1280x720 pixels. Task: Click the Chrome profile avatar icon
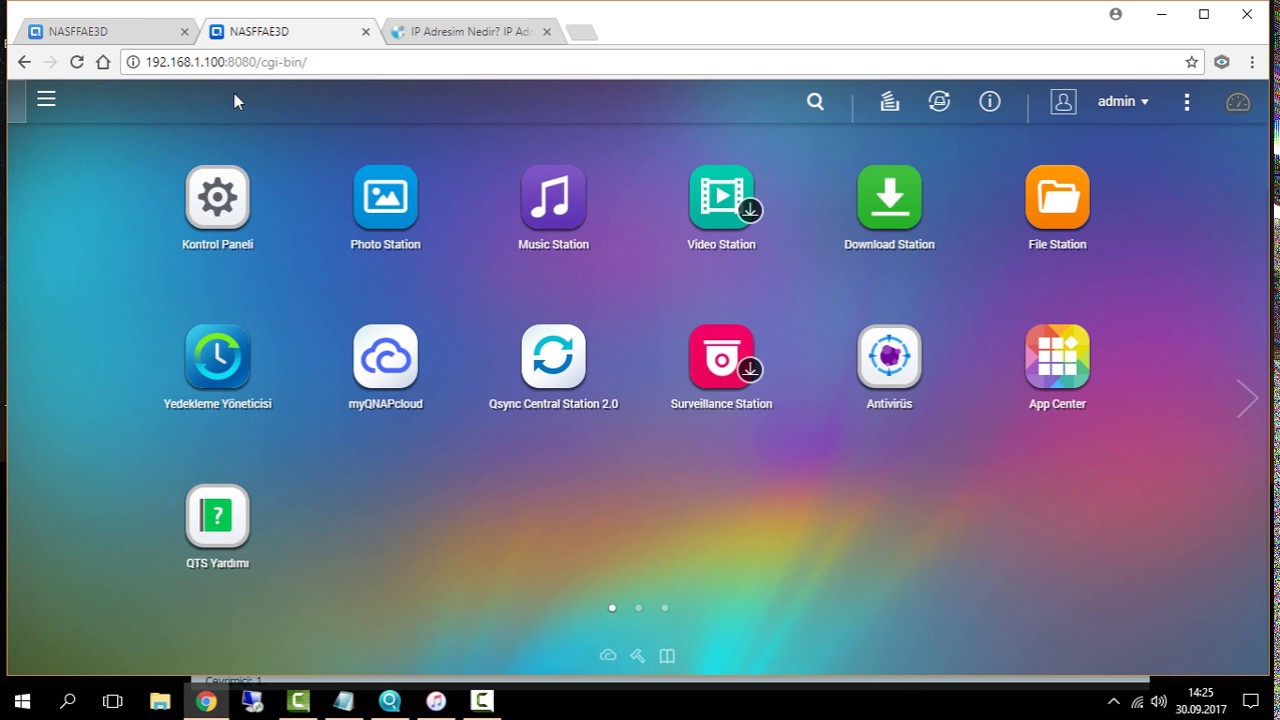1115,14
